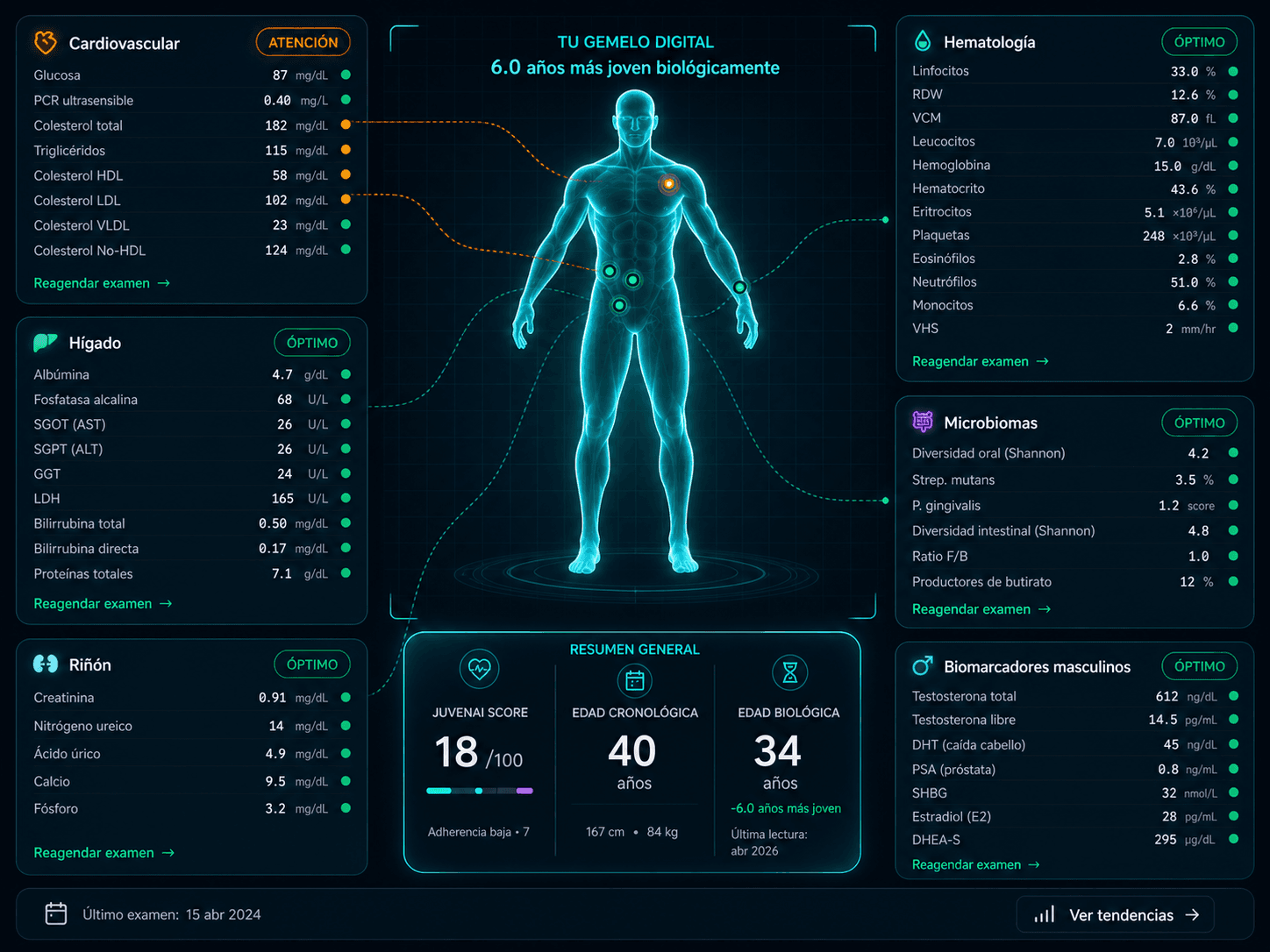Click the Ácido úrico row label
This screenshot has height=952, width=1270.
(x=67, y=753)
